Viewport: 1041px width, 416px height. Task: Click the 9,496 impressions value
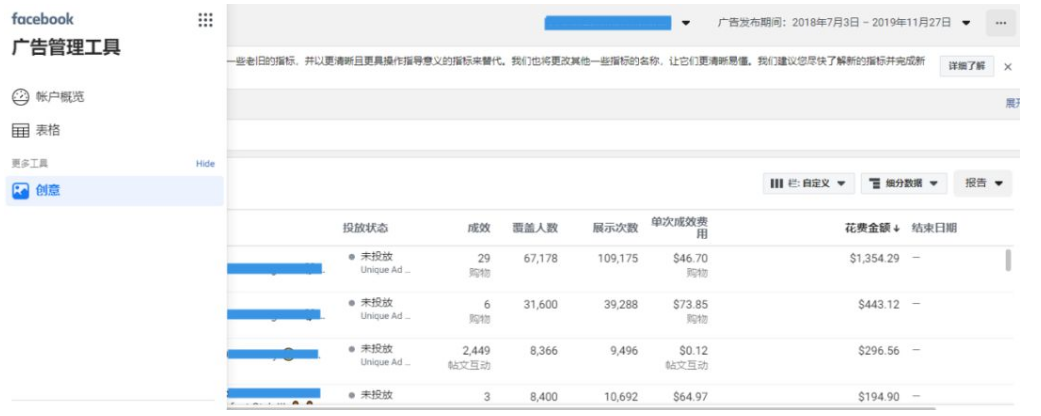coord(623,350)
